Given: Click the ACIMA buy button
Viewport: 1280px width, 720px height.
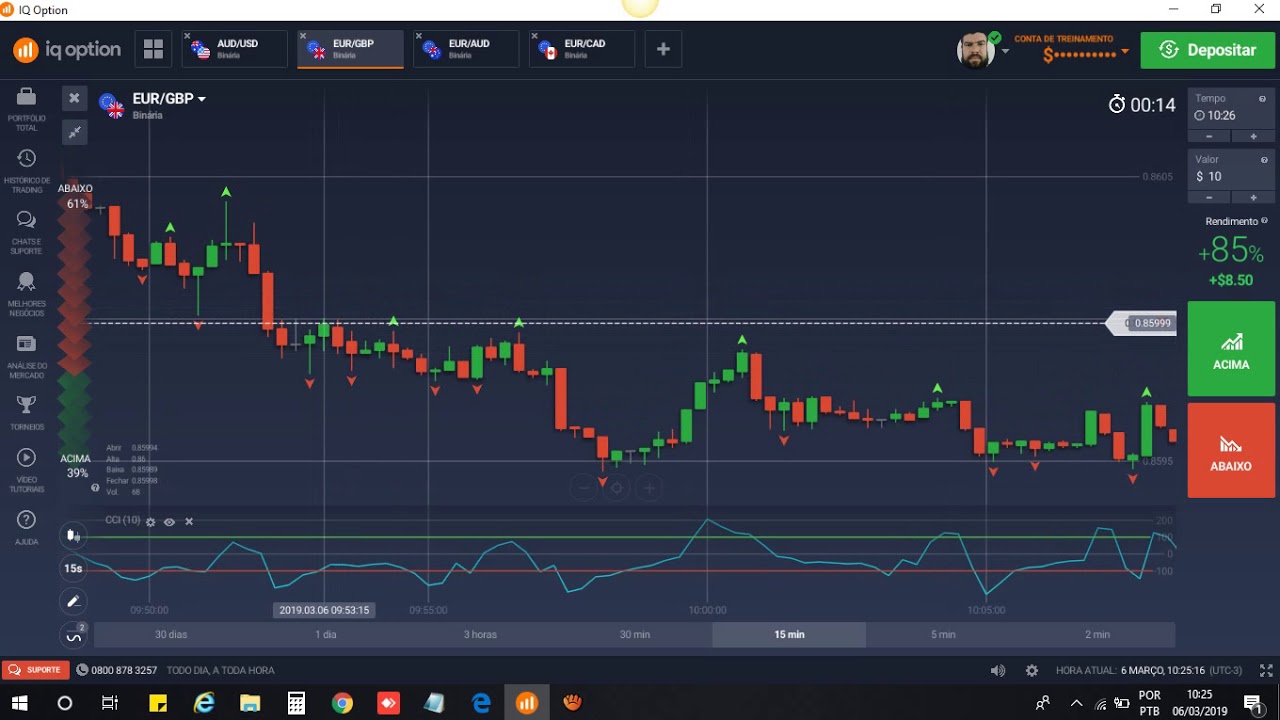Looking at the screenshot, I should [1231, 349].
